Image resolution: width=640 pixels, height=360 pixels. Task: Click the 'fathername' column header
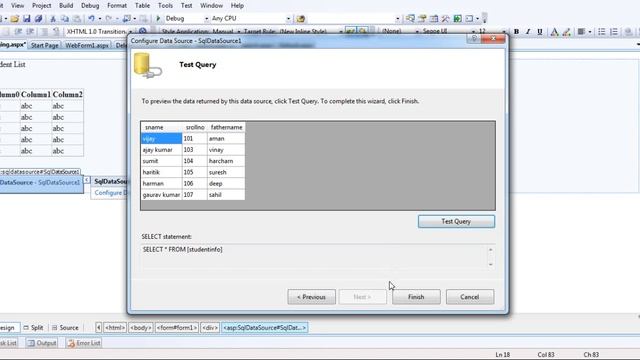[226, 127]
